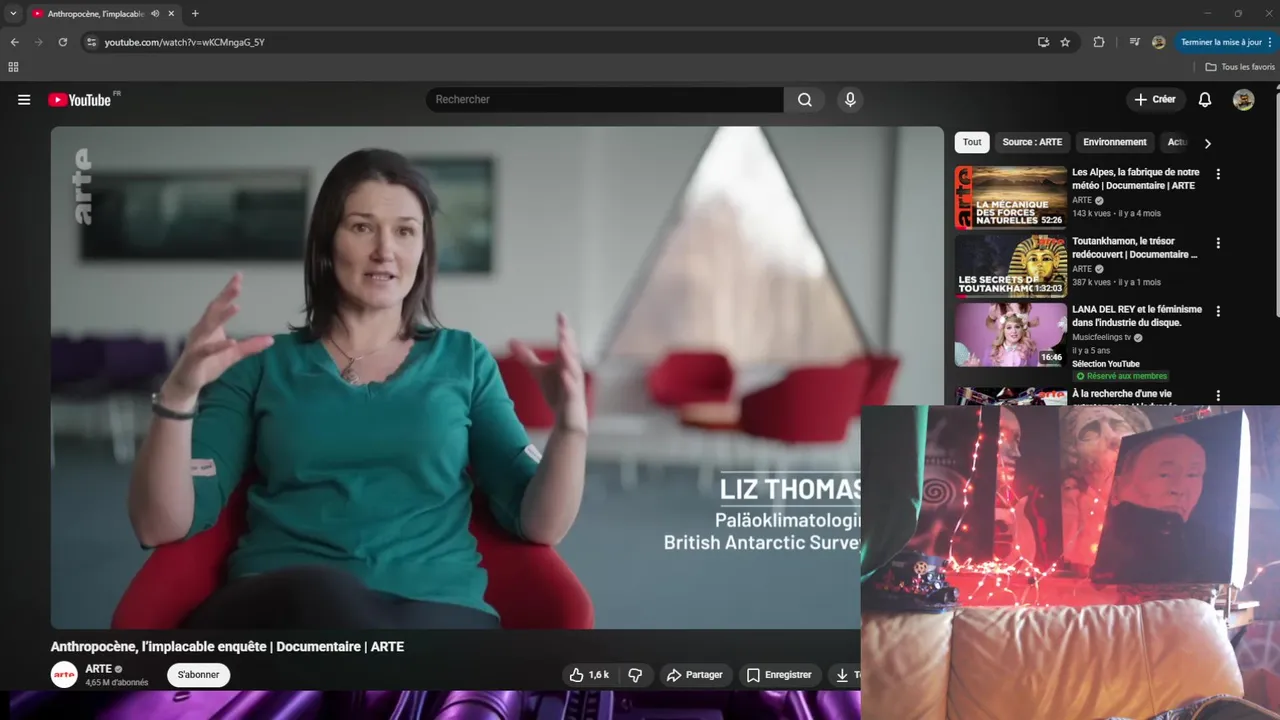Open the ARTE channel avatar

(x=64, y=675)
